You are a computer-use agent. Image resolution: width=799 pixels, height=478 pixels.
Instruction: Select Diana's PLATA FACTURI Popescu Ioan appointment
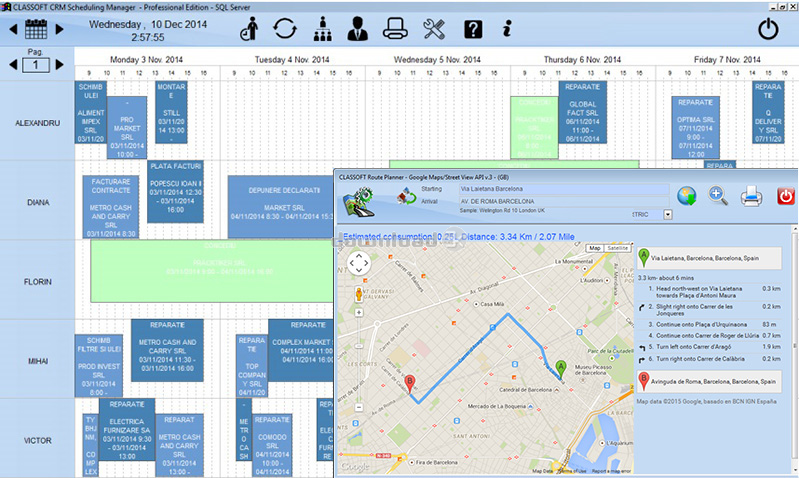point(175,192)
